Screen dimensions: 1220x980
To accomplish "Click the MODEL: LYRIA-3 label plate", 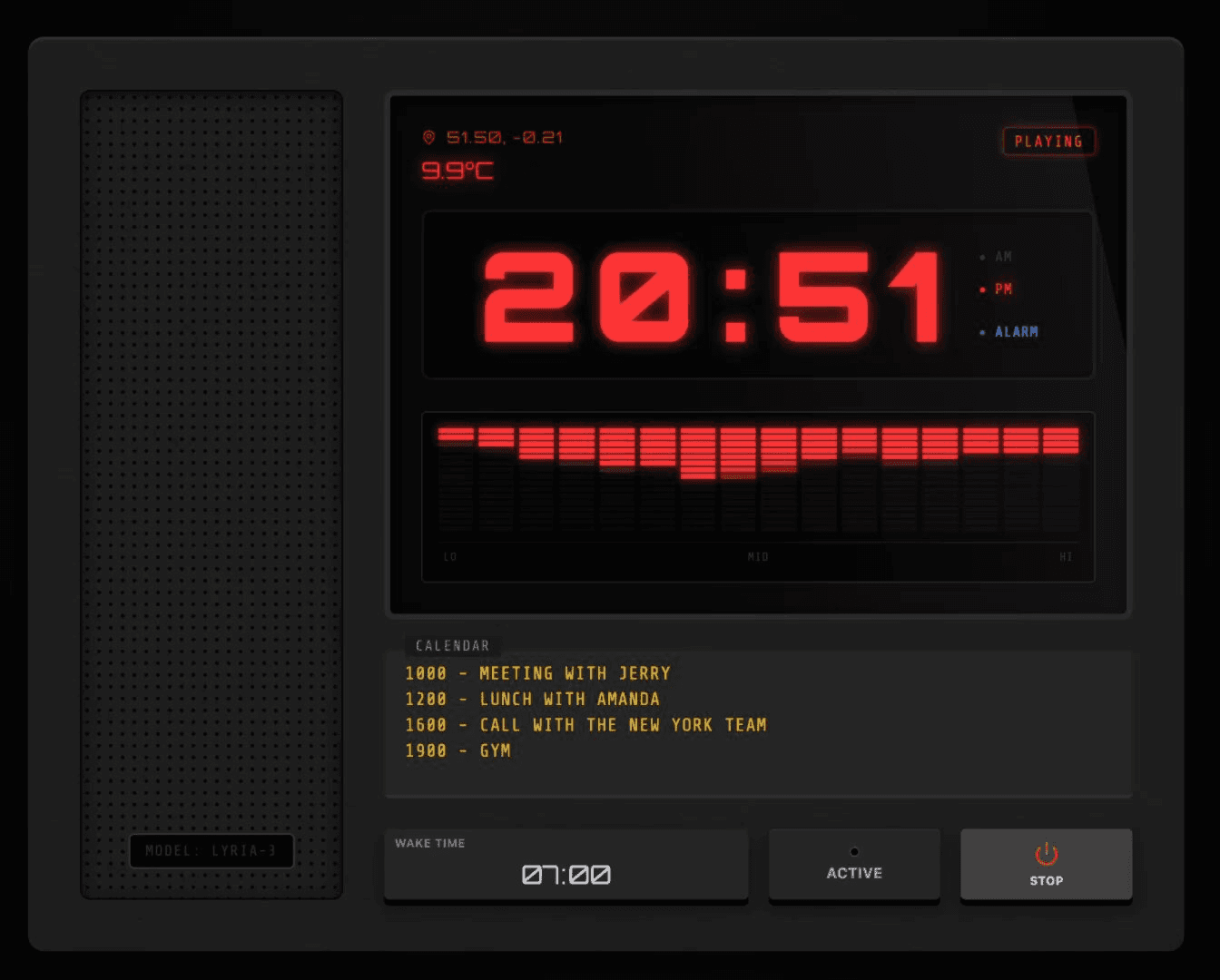I will click(x=211, y=850).
